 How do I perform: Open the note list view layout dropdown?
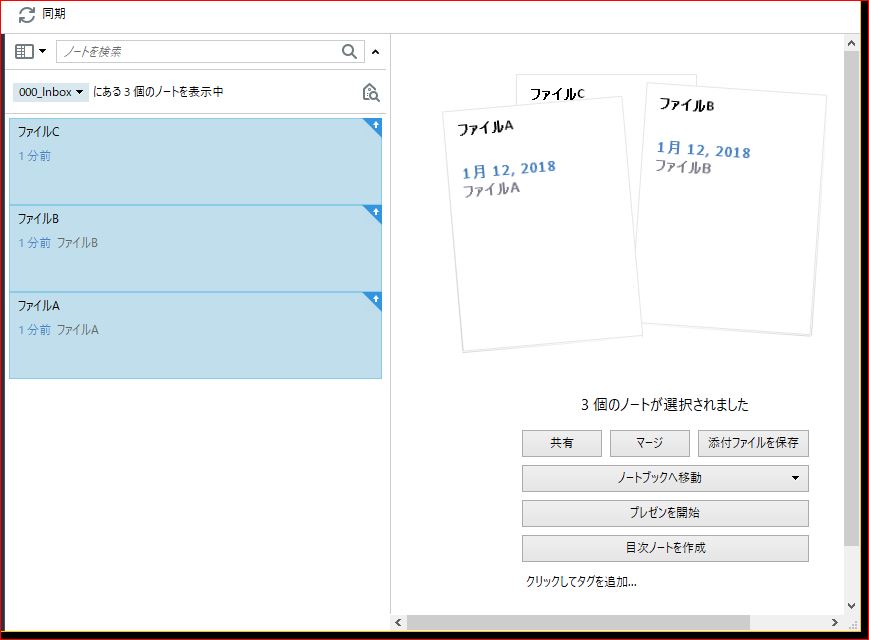[x=30, y=52]
